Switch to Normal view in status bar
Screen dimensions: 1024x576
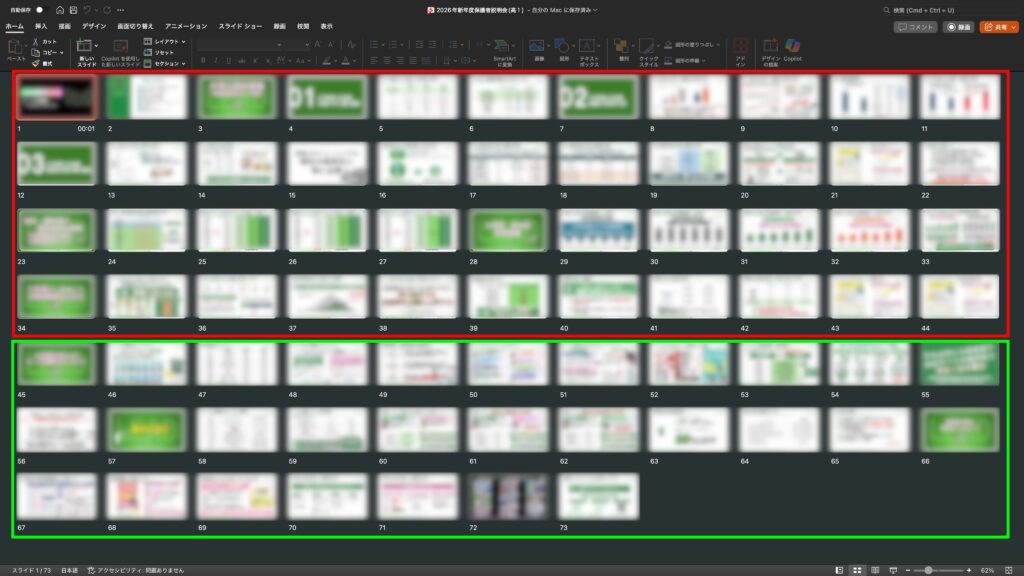839,569
